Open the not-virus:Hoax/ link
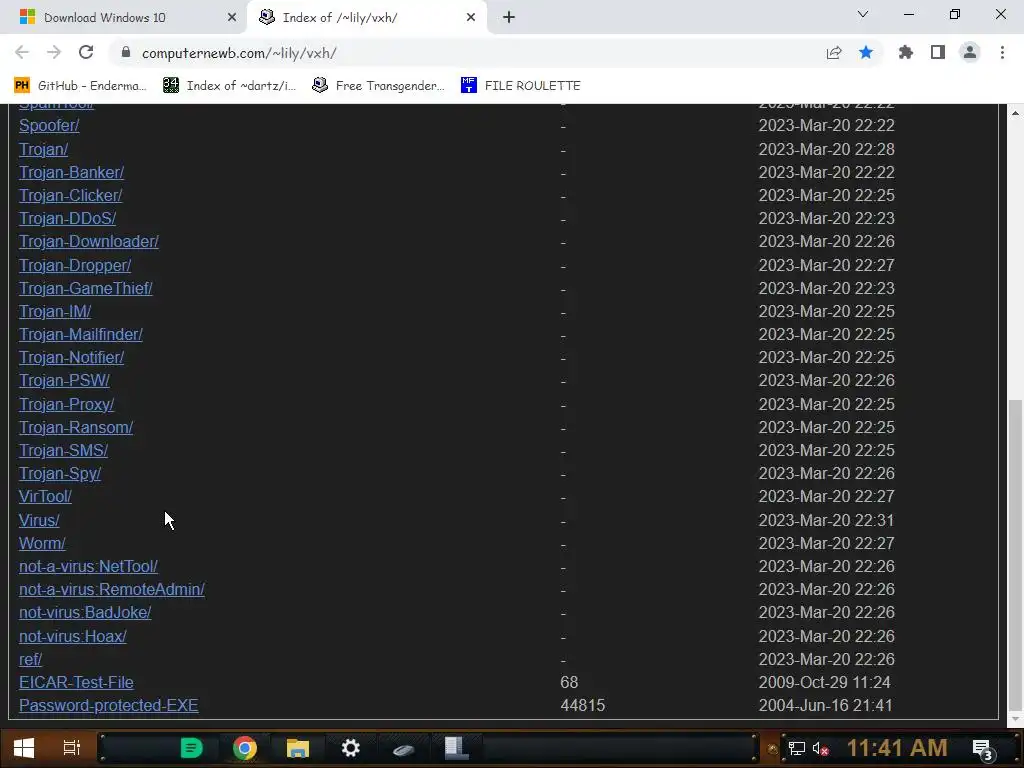This screenshot has width=1024, height=768. [x=72, y=636]
